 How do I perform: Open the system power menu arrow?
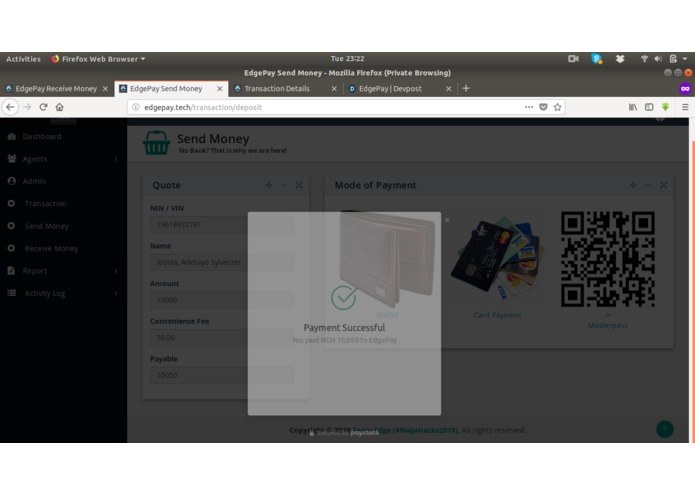685,59
